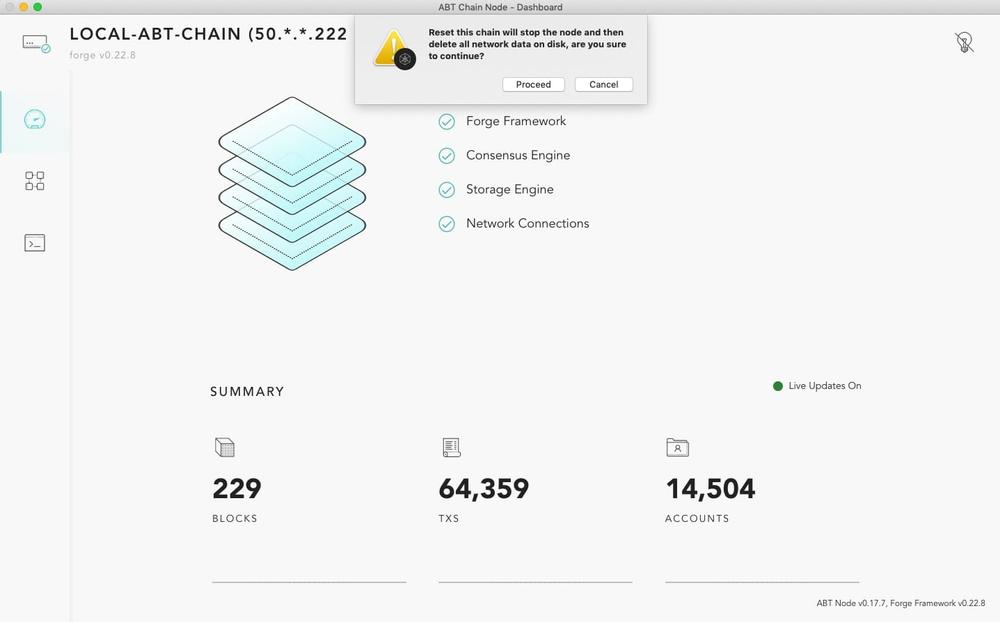
Task: Click the SUMMARY heading
Action: [247, 392]
